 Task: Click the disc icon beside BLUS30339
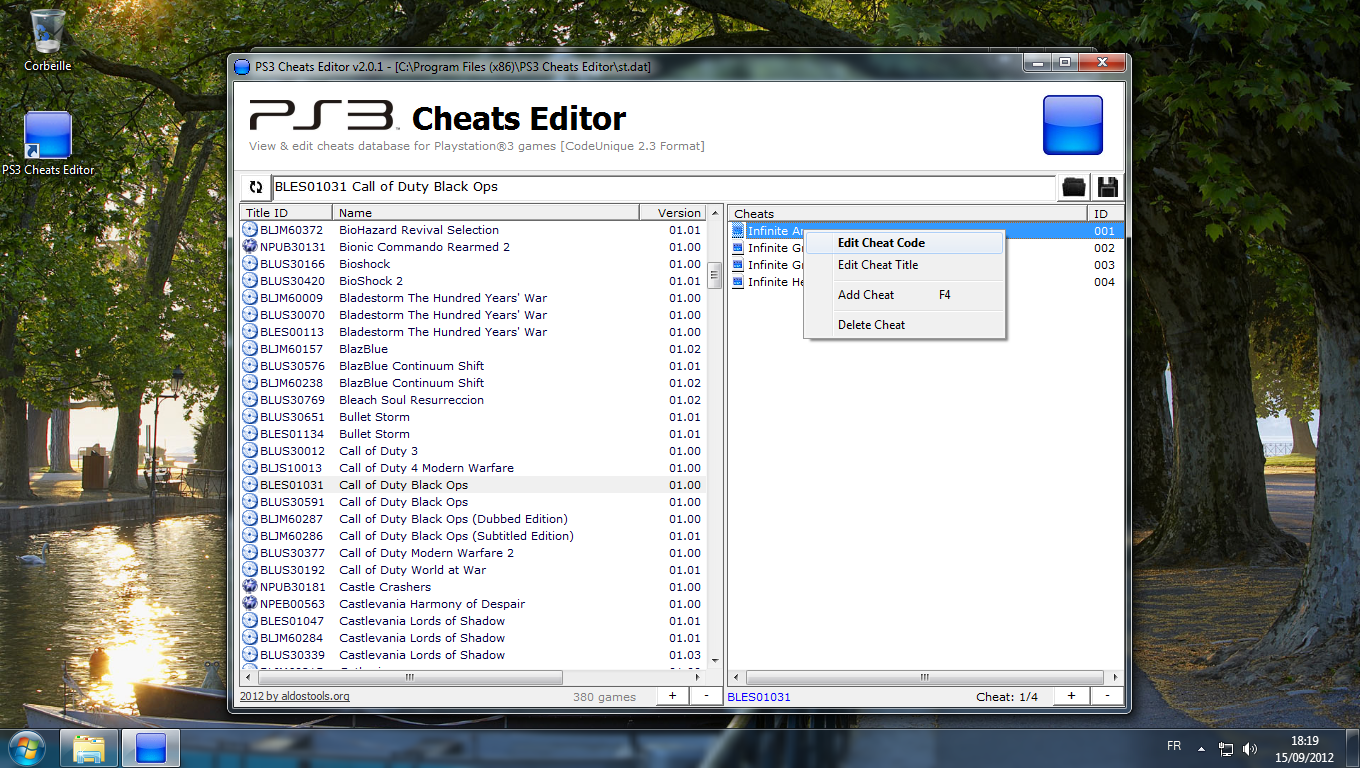pos(250,655)
